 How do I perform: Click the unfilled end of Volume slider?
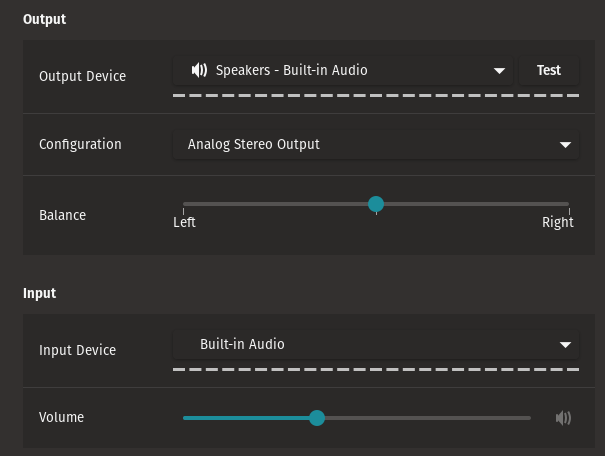point(428,418)
